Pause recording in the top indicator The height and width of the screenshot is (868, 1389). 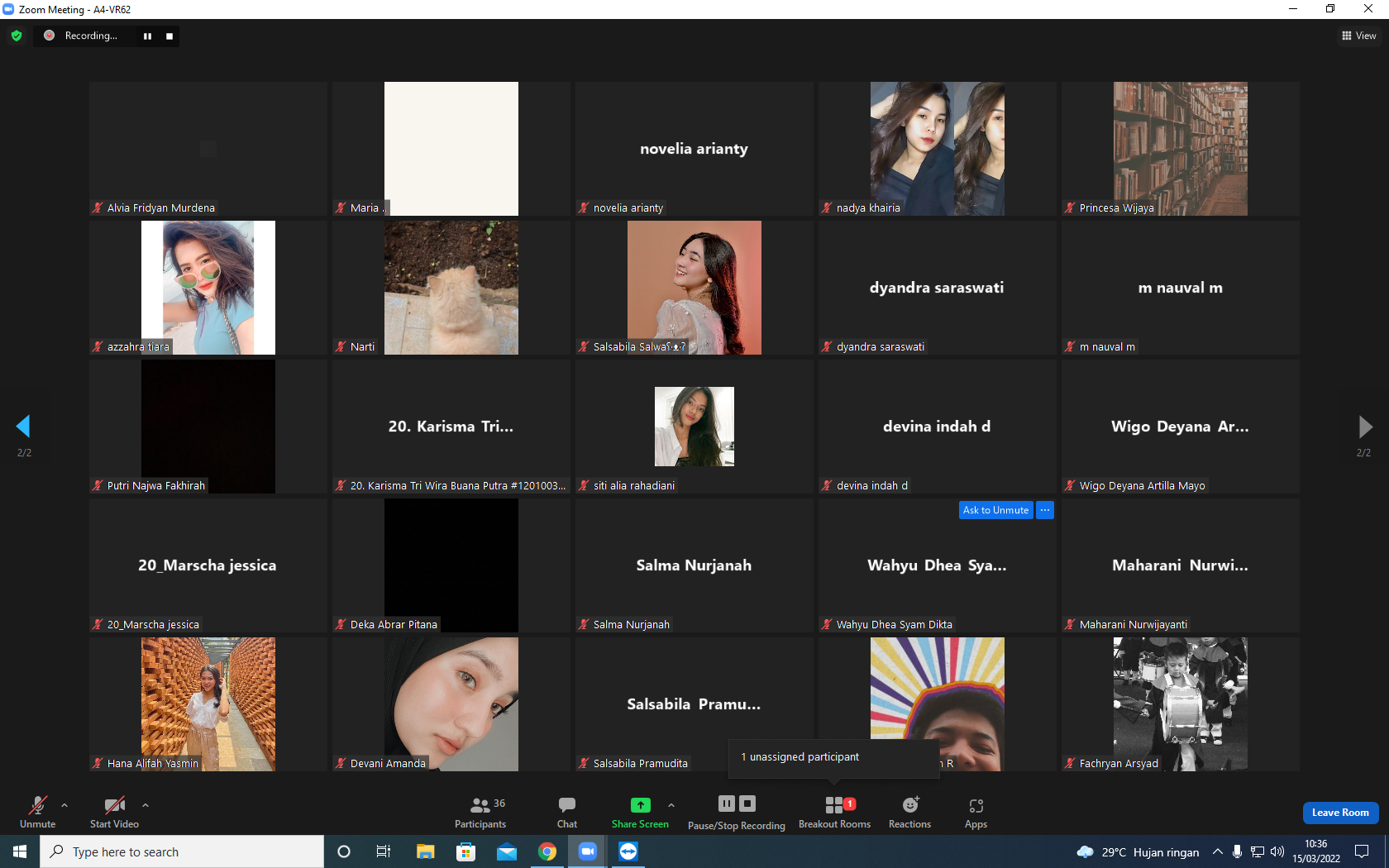[147, 36]
